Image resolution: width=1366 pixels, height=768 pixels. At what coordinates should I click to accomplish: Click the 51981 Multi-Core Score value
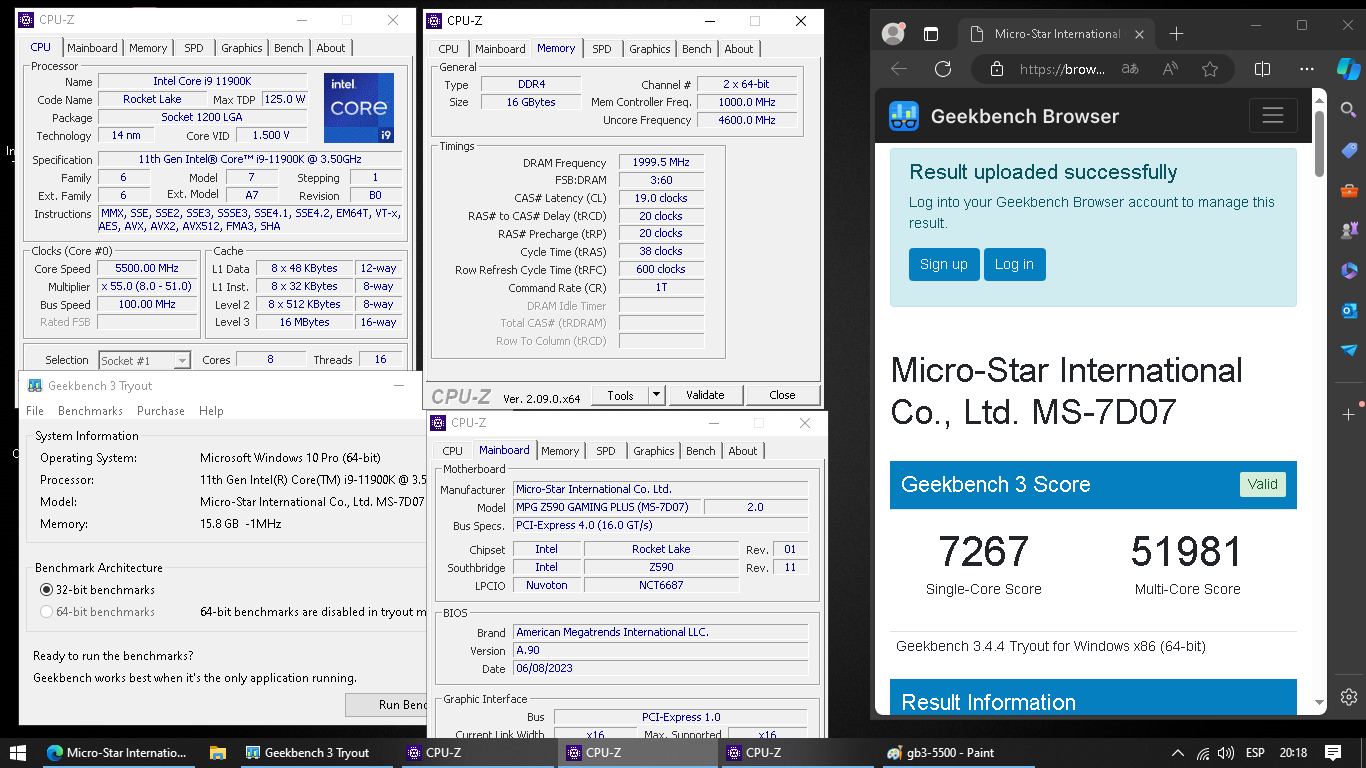click(1187, 552)
